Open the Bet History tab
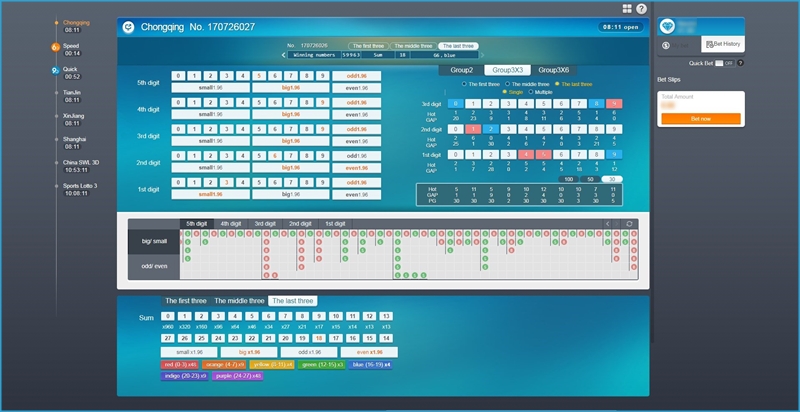 pyautogui.click(x=720, y=44)
